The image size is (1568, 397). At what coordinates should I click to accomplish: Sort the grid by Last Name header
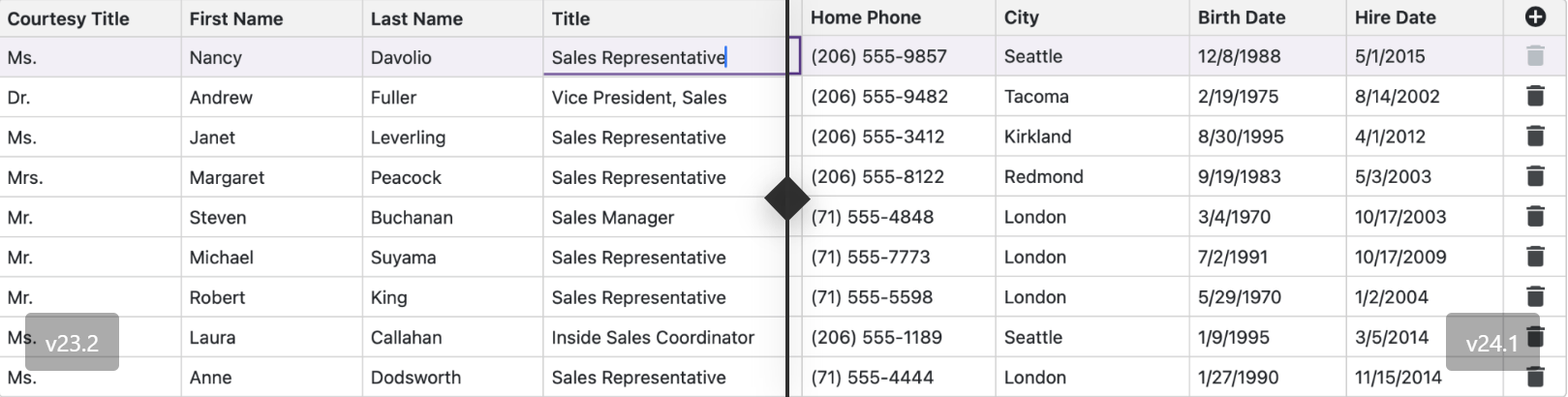(416, 18)
